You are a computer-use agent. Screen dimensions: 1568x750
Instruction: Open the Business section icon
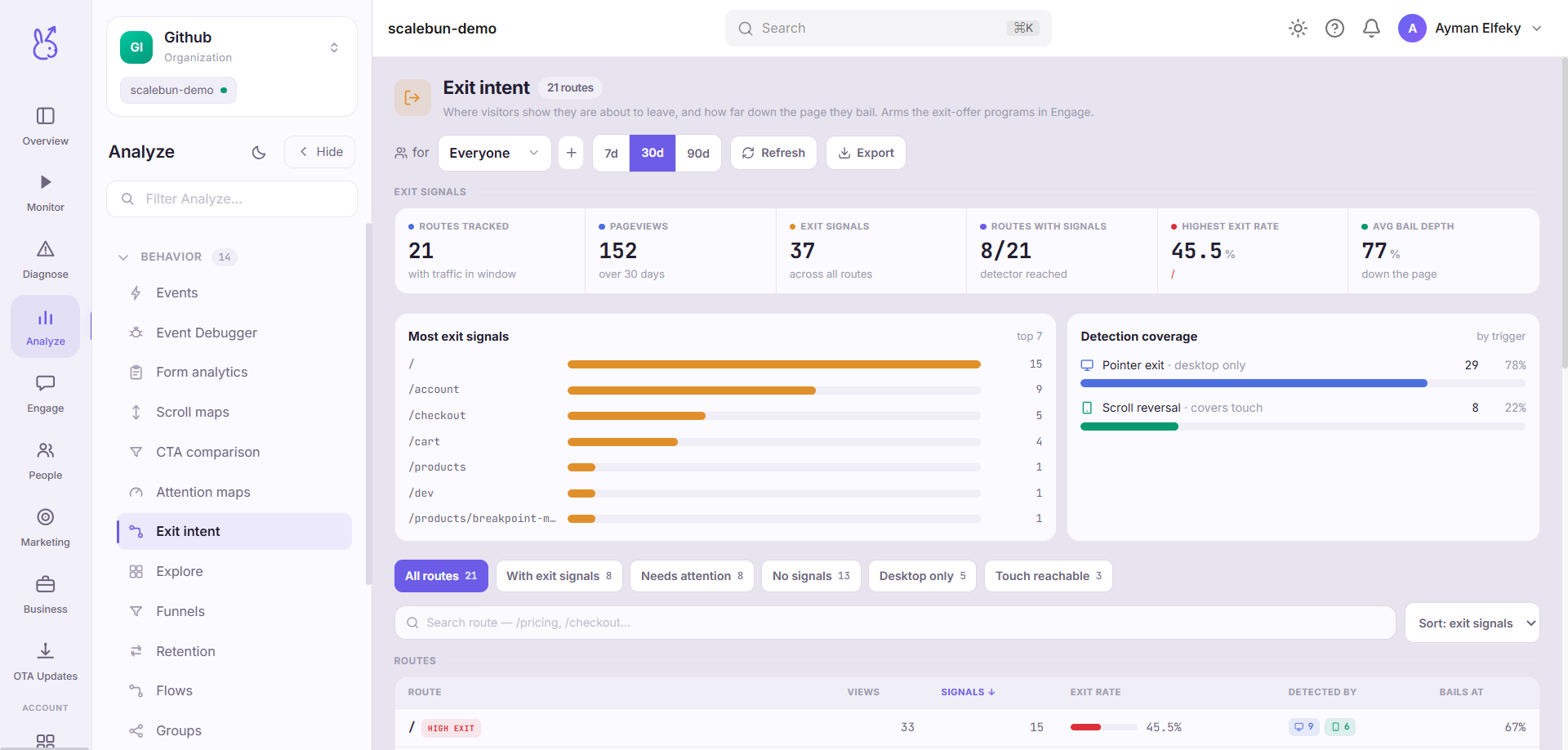46,584
